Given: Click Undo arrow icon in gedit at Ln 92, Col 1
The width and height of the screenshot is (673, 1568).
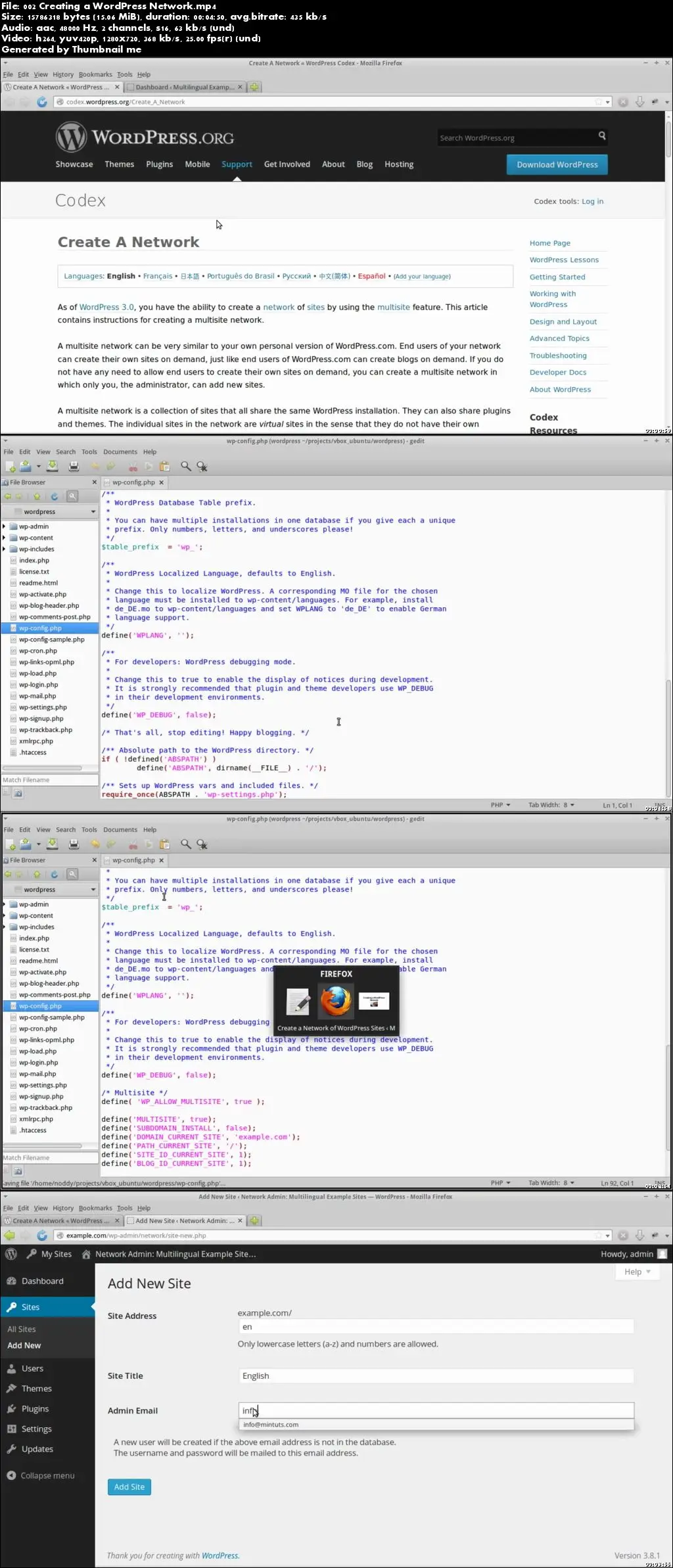Looking at the screenshot, I should point(95,844).
